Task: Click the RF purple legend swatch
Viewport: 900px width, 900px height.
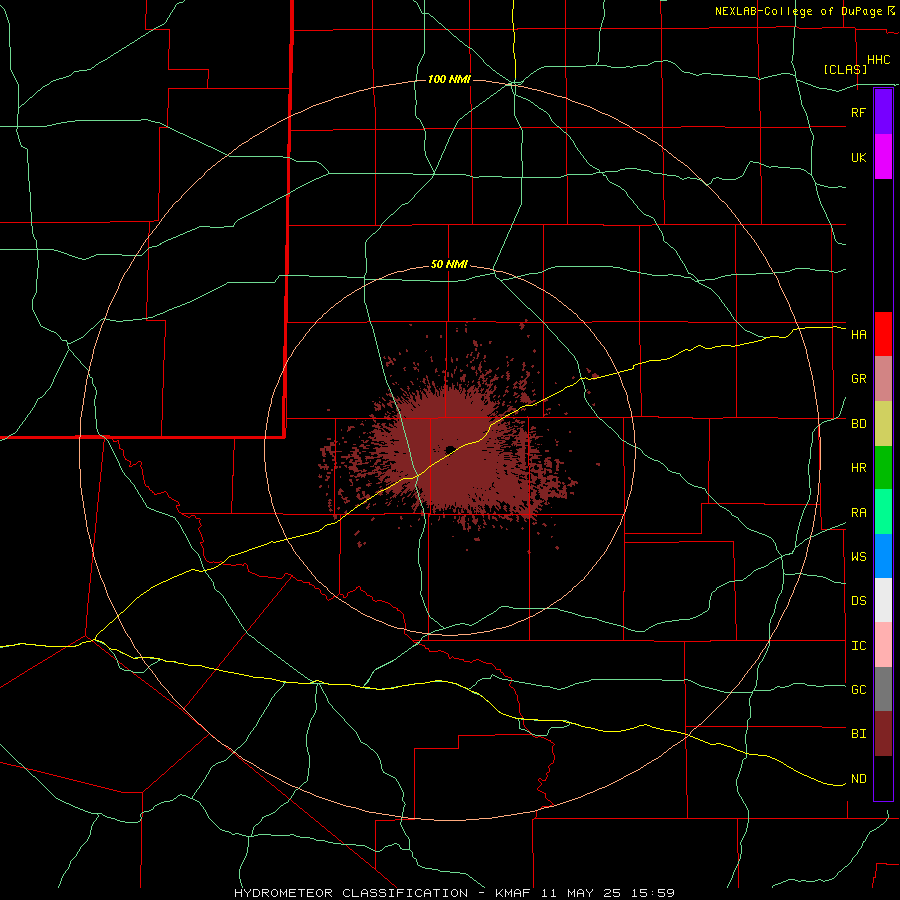Action: pyautogui.click(x=883, y=112)
